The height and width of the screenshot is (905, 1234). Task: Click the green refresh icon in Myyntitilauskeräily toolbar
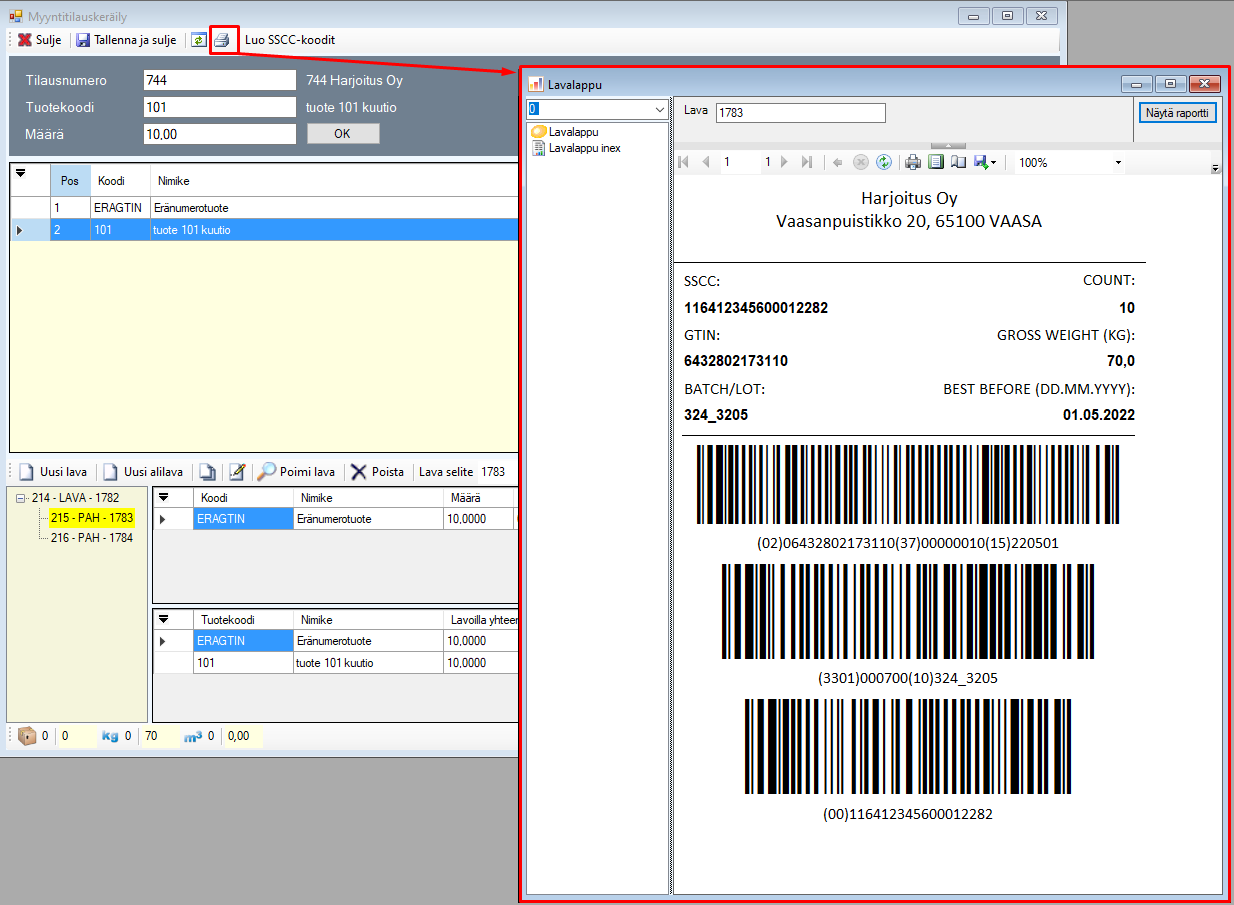[199, 40]
